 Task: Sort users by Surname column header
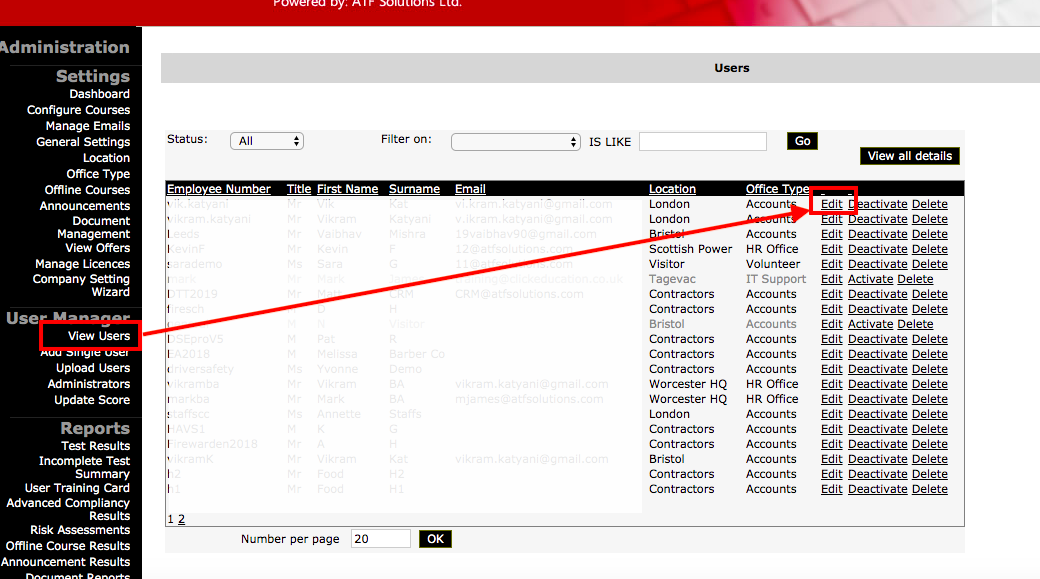click(x=414, y=189)
